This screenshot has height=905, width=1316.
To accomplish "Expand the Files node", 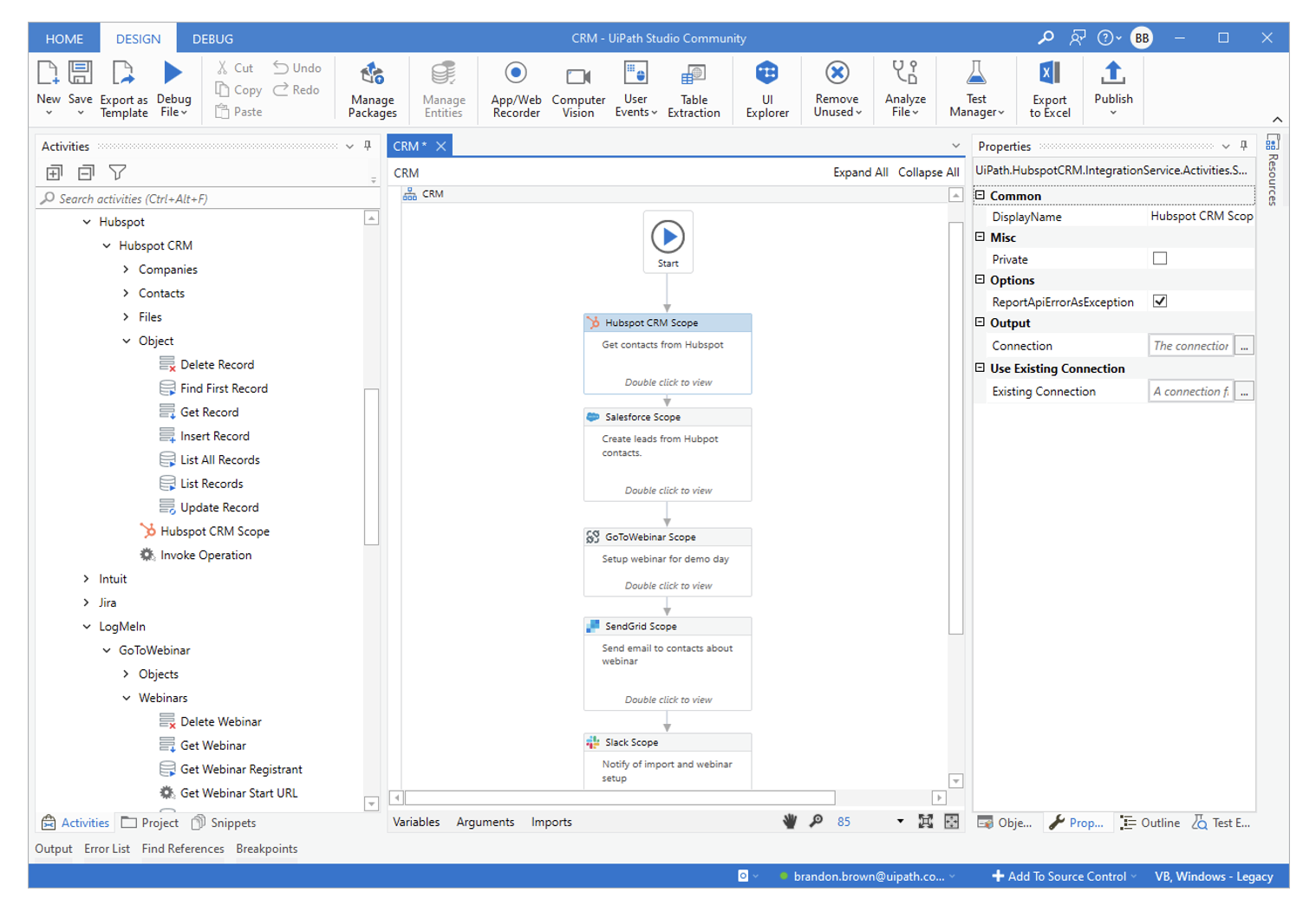I will [x=127, y=317].
